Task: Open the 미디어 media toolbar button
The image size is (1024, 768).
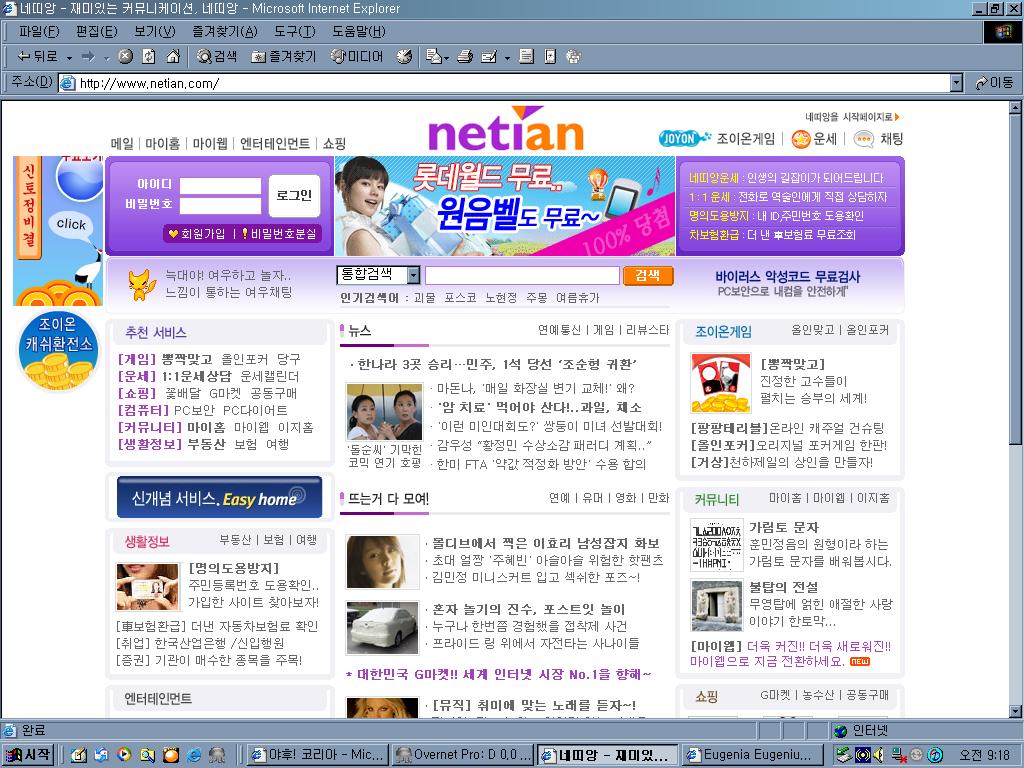Action: [x=357, y=57]
